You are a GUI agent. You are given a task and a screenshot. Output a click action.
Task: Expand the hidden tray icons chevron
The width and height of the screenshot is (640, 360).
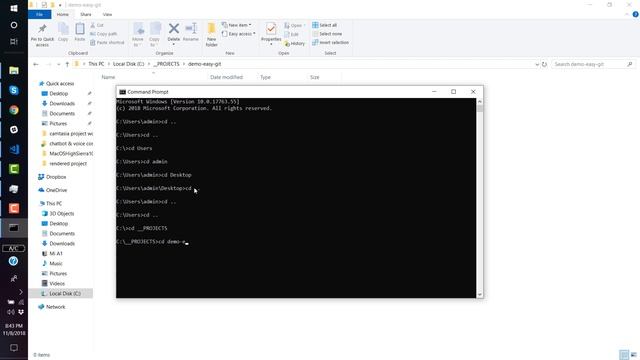point(21,292)
